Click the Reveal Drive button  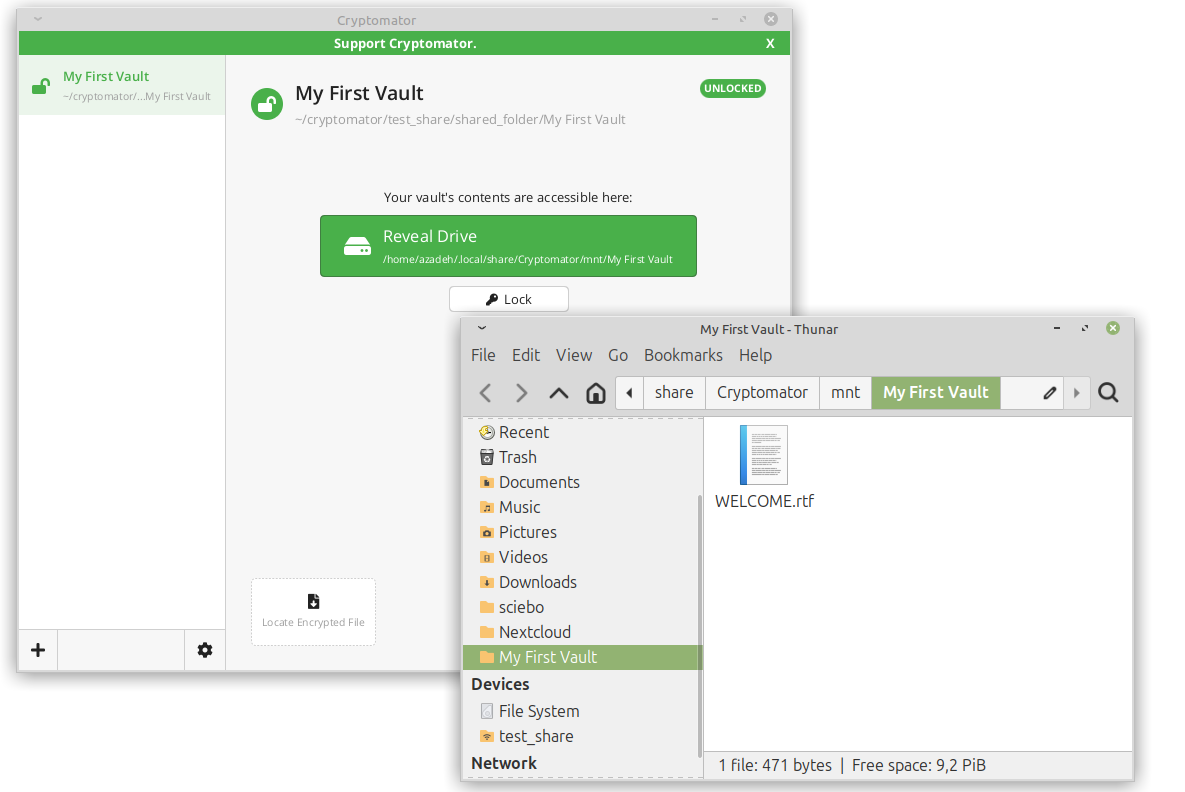point(508,246)
